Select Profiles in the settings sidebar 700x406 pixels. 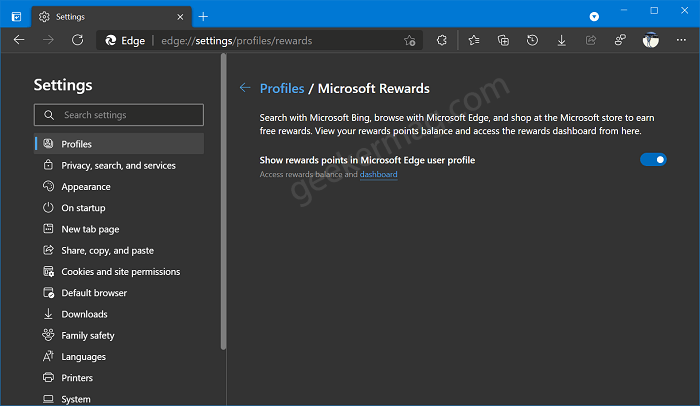point(119,144)
